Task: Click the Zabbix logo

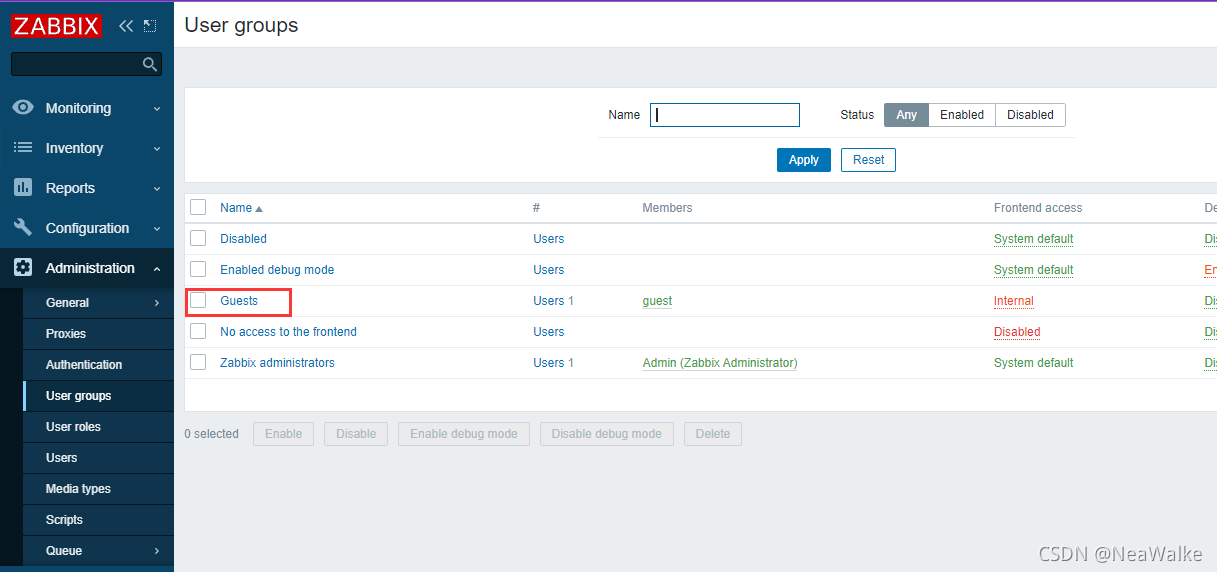Action: click(x=57, y=26)
